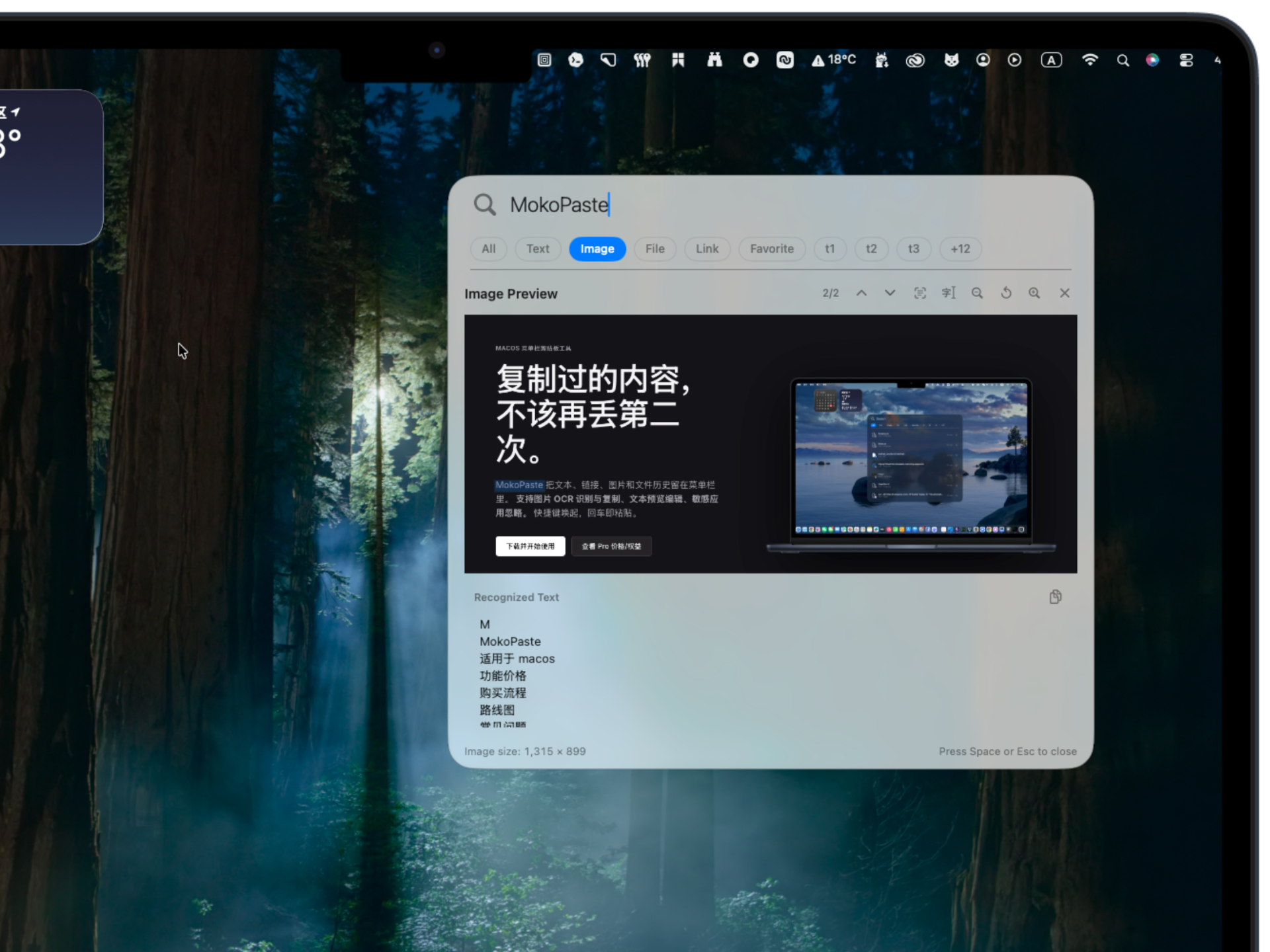
Task: Open Spotlight search in the menu bar
Action: tap(1122, 60)
